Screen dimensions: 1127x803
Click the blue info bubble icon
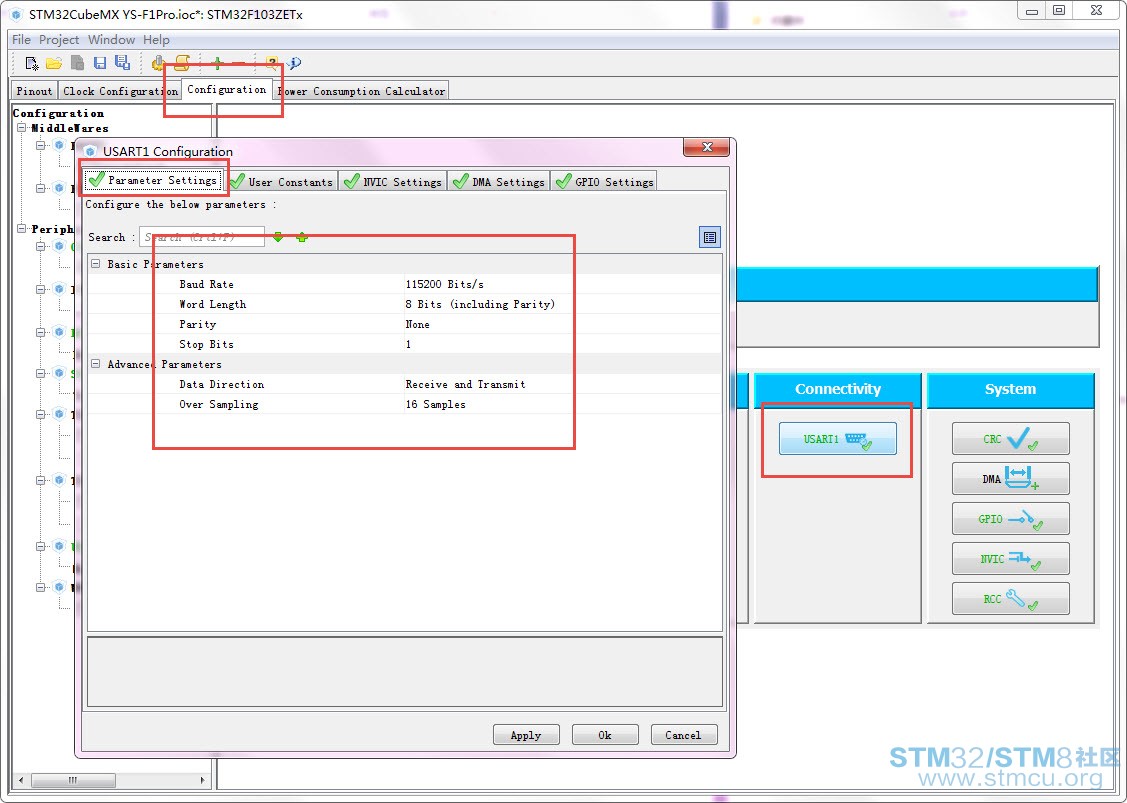pos(294,63)
